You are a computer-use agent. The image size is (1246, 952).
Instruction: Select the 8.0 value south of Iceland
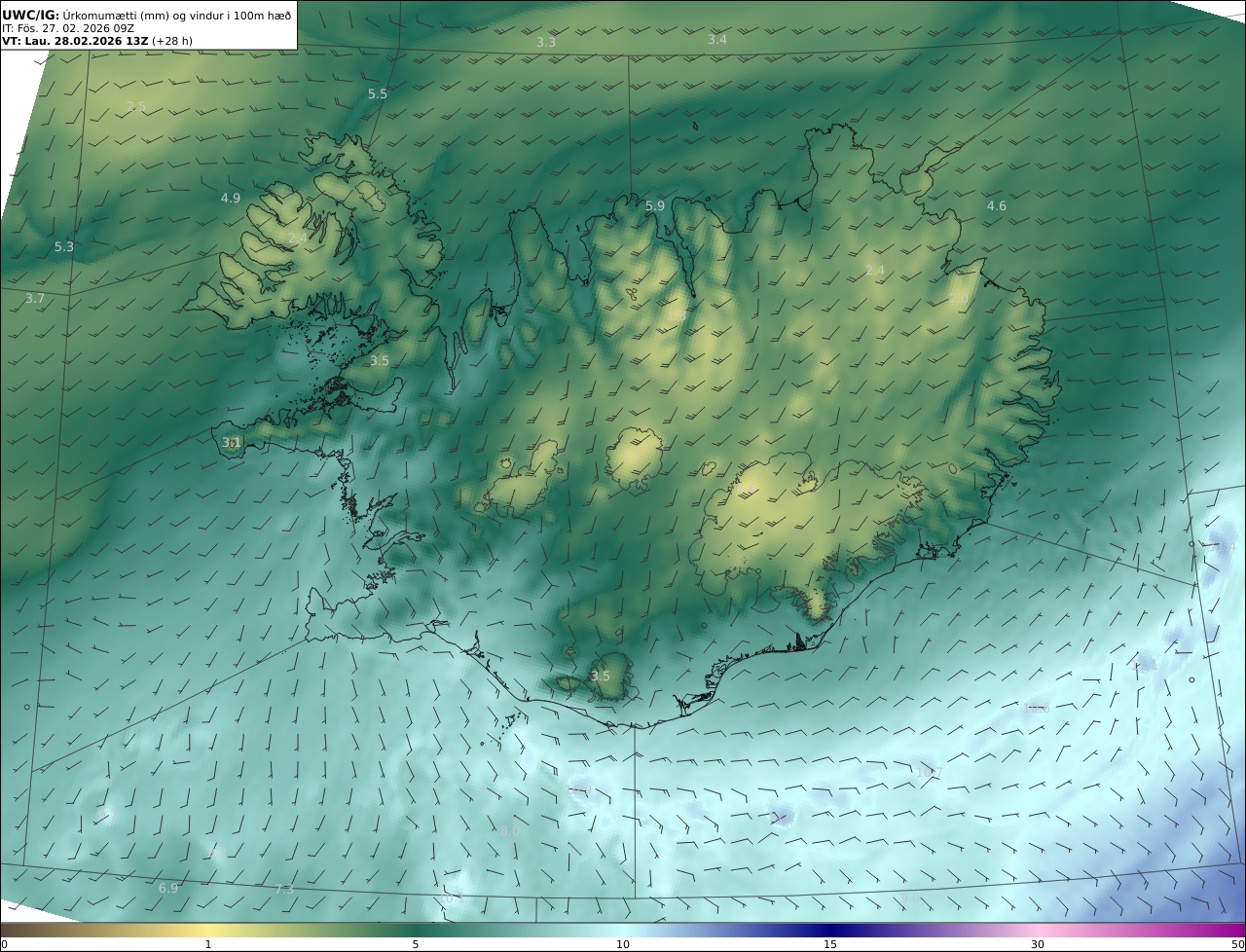(x=509, y=831)
